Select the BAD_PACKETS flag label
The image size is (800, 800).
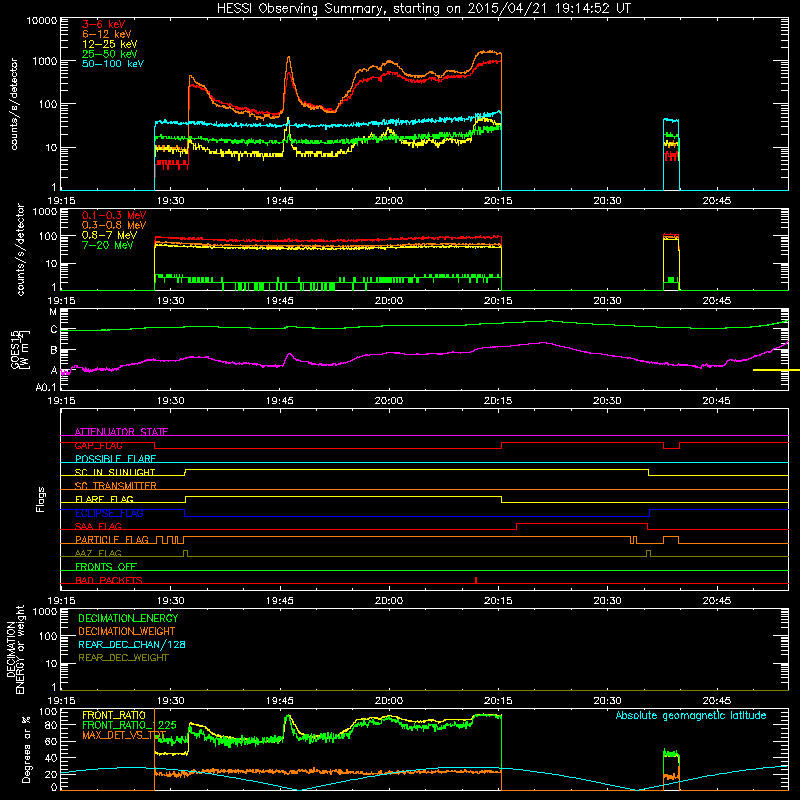tap(109, 580)
